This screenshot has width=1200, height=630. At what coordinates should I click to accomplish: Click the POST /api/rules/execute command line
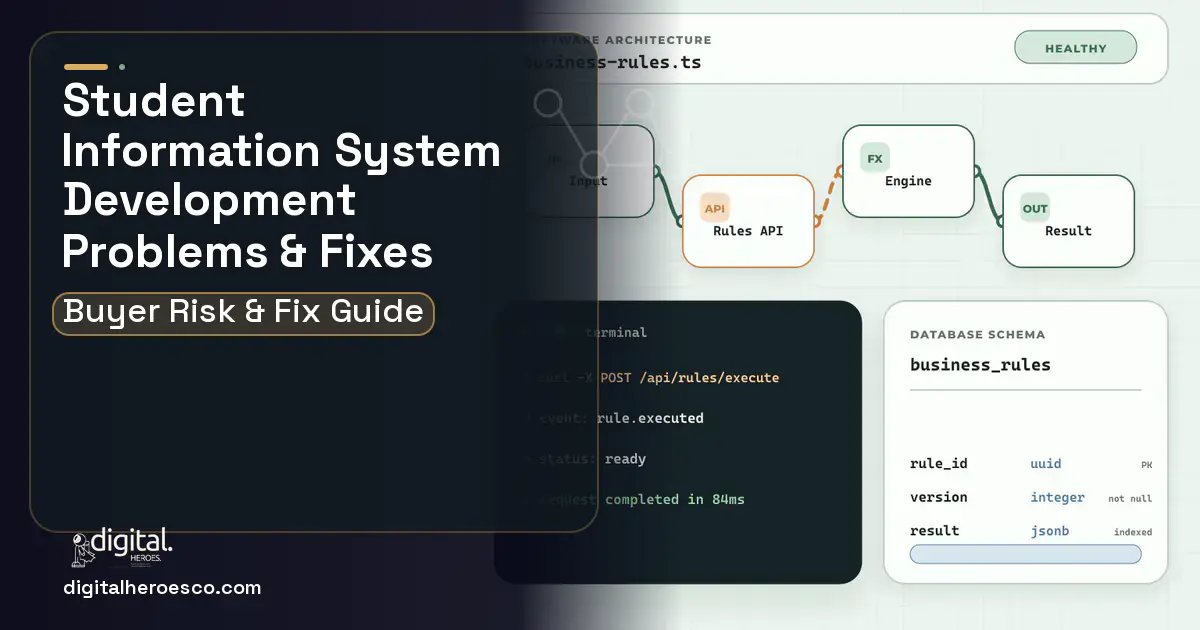pyautogui.click(x=652, y=378)
